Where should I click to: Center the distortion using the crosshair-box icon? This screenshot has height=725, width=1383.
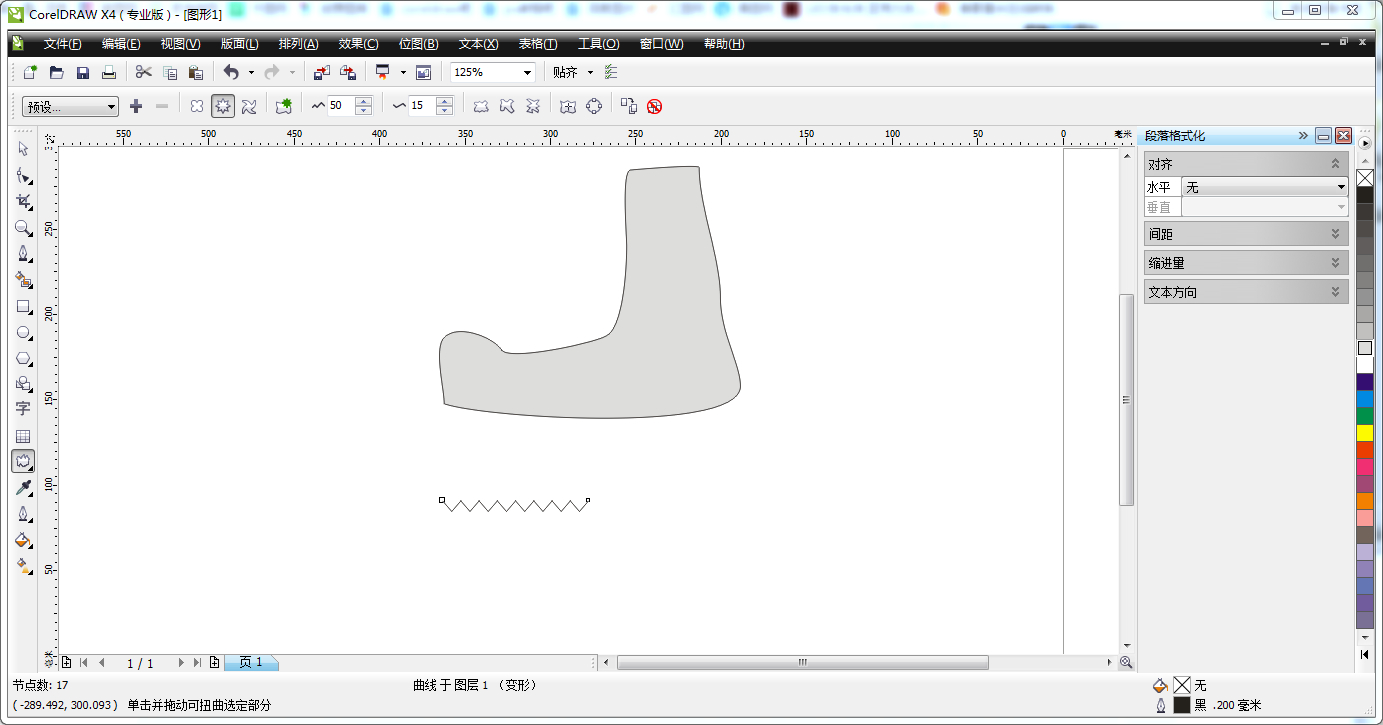tap(568, 106)
